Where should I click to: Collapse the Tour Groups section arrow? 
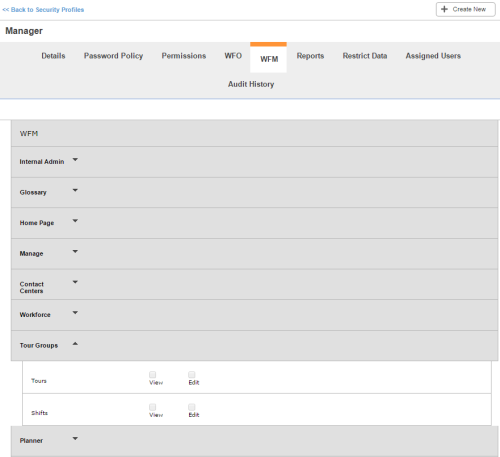(75, 343)
